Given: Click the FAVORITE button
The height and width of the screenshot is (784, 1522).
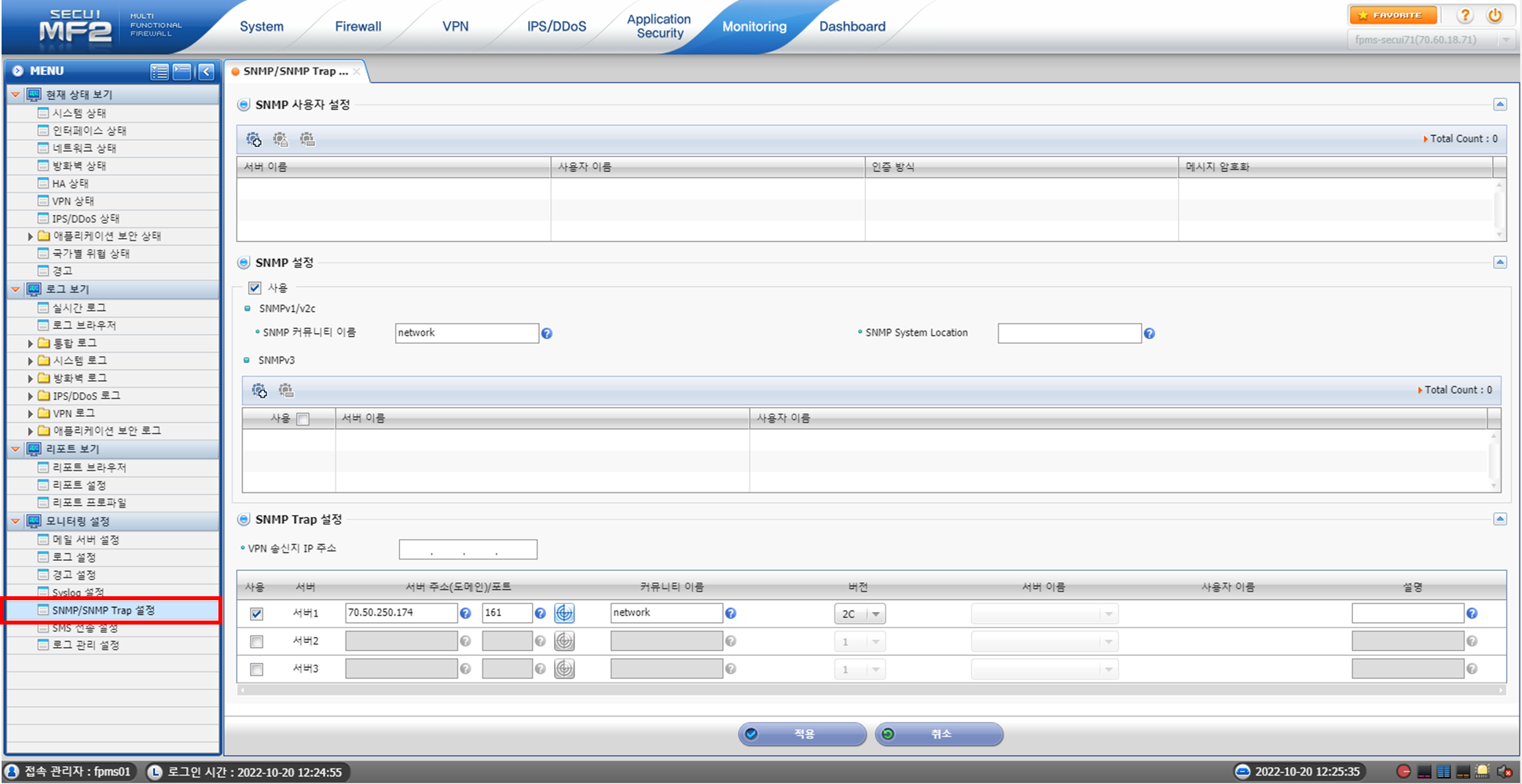Looking at the screenshot, I should [x=1392, y=16].
